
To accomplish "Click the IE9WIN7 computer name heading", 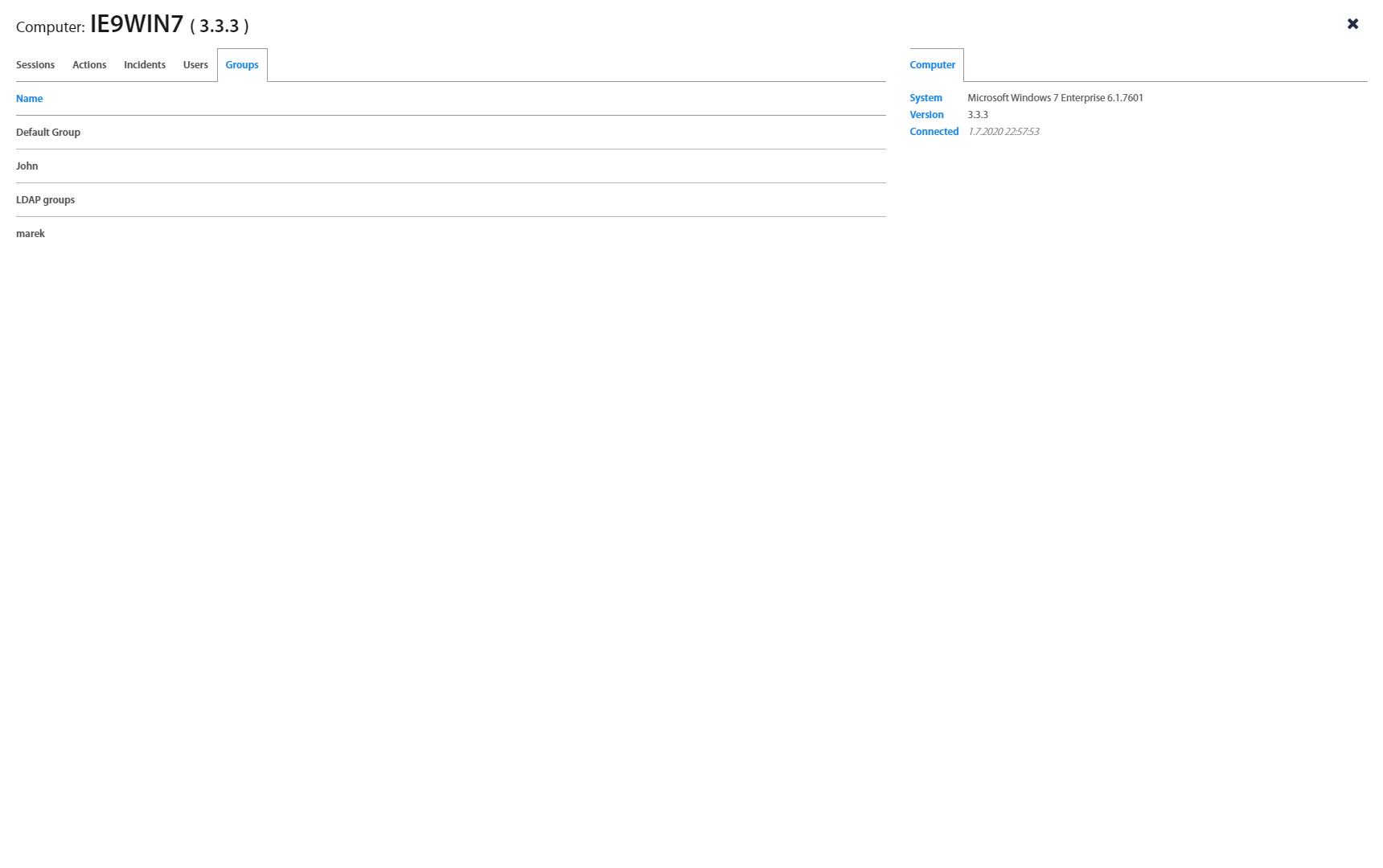I will (x=137, y=24).
